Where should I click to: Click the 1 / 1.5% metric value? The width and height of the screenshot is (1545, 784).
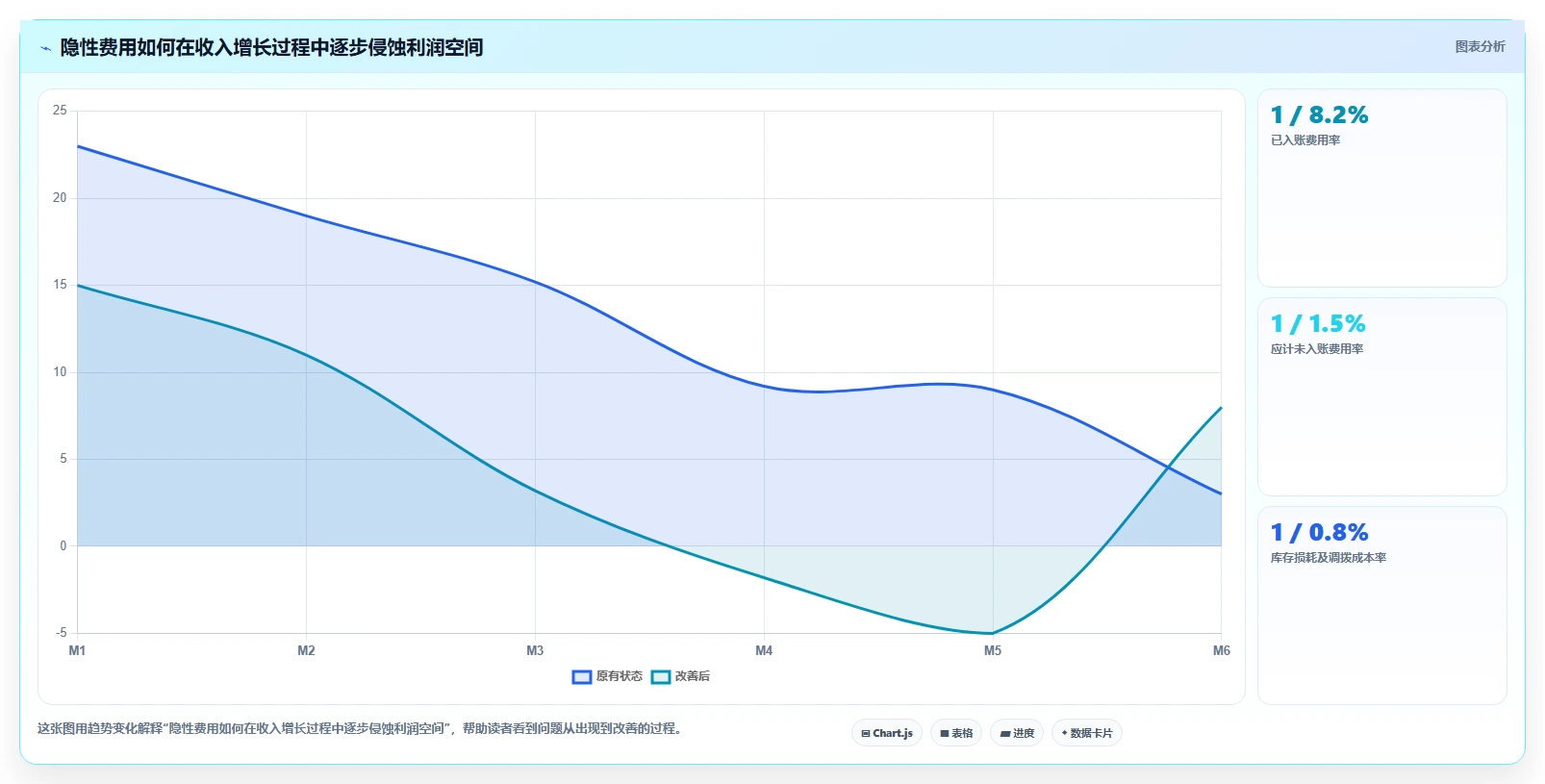(1318, 324)
